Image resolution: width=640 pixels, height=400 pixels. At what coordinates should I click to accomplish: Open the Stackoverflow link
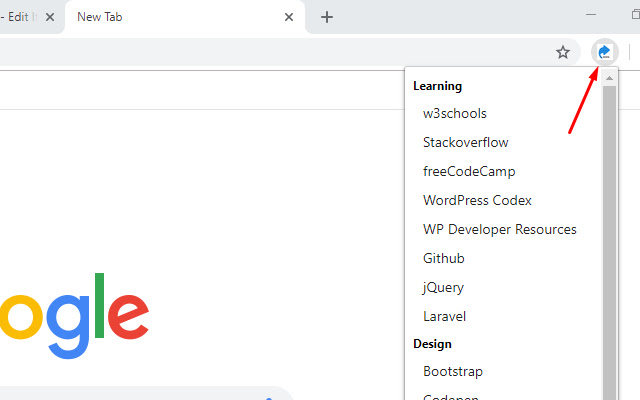(466, 142)
